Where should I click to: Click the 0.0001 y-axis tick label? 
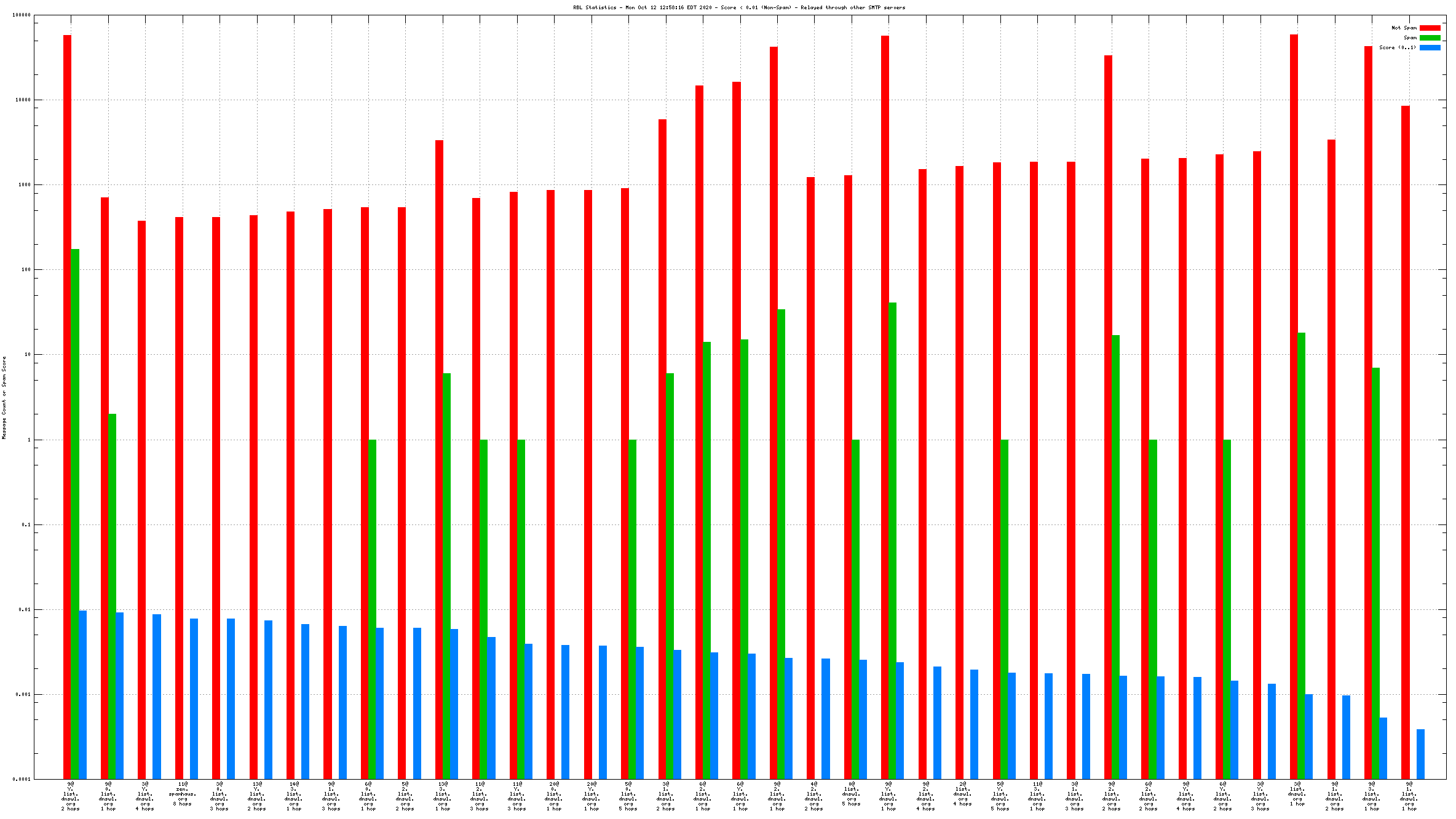pyautogui.click(x=23, y=779)
